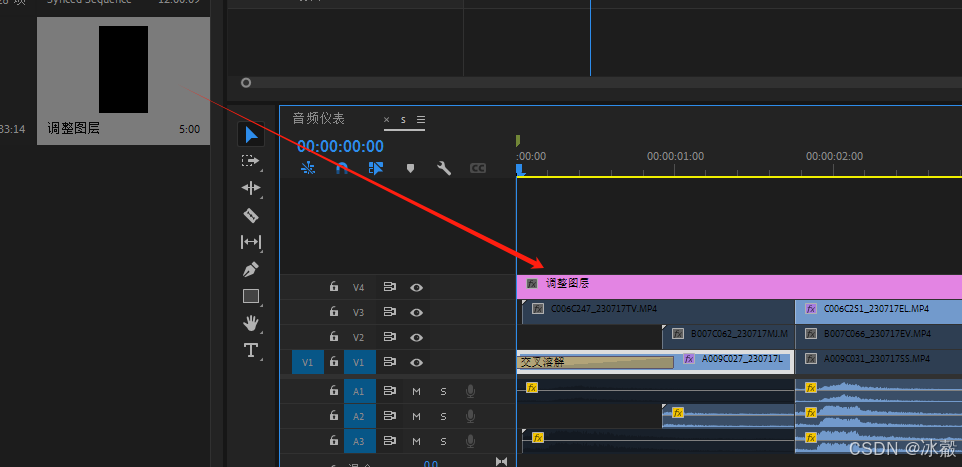Click the zoom scrollbar handle circle
Screen dimensions: 962x467
point(246,82)
